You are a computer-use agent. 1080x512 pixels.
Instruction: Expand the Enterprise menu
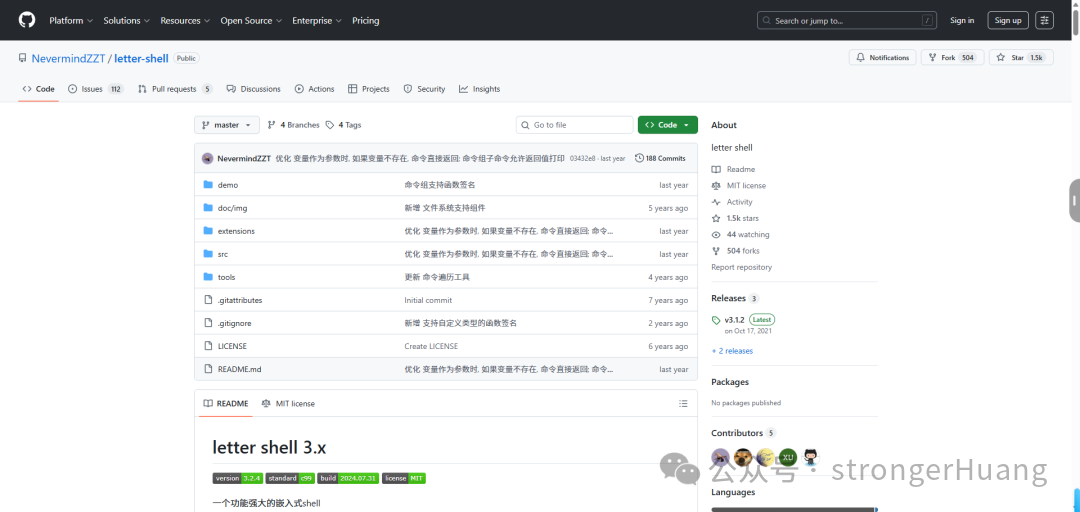[317, 21]
